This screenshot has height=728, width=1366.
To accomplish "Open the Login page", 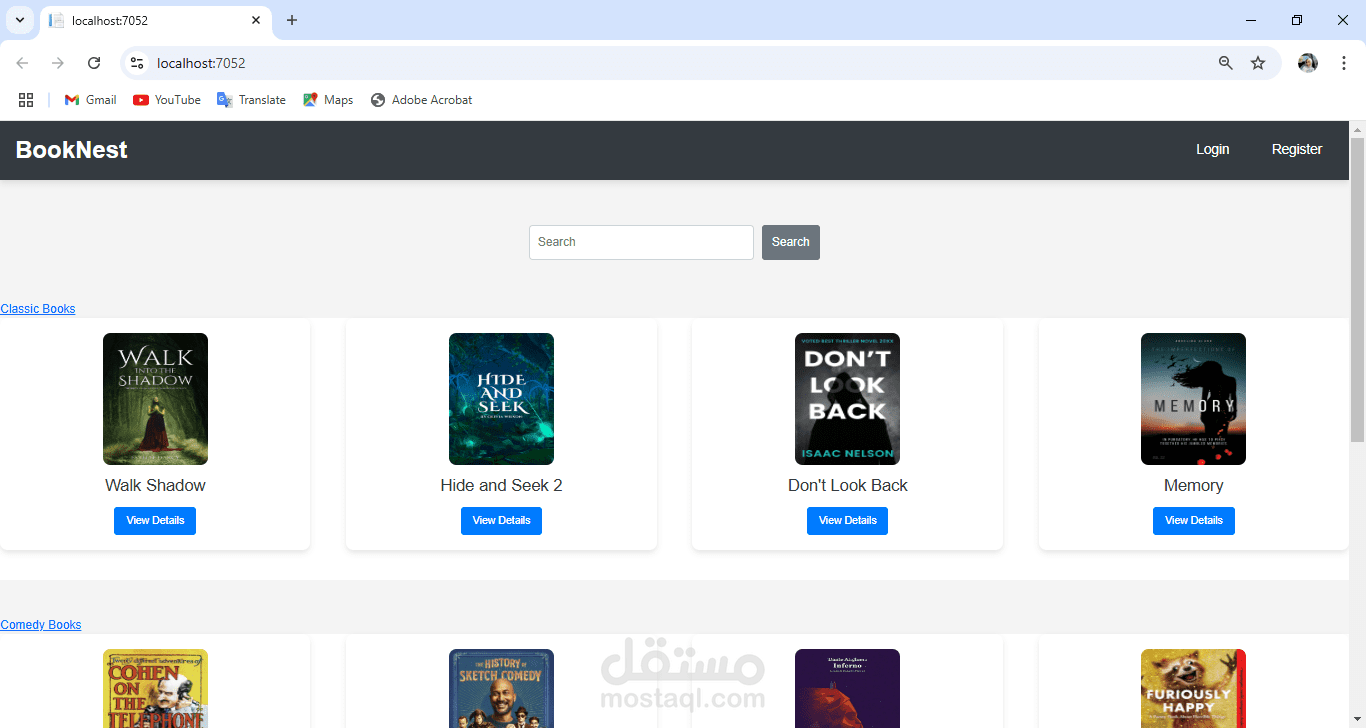I will click(1213, 149).
